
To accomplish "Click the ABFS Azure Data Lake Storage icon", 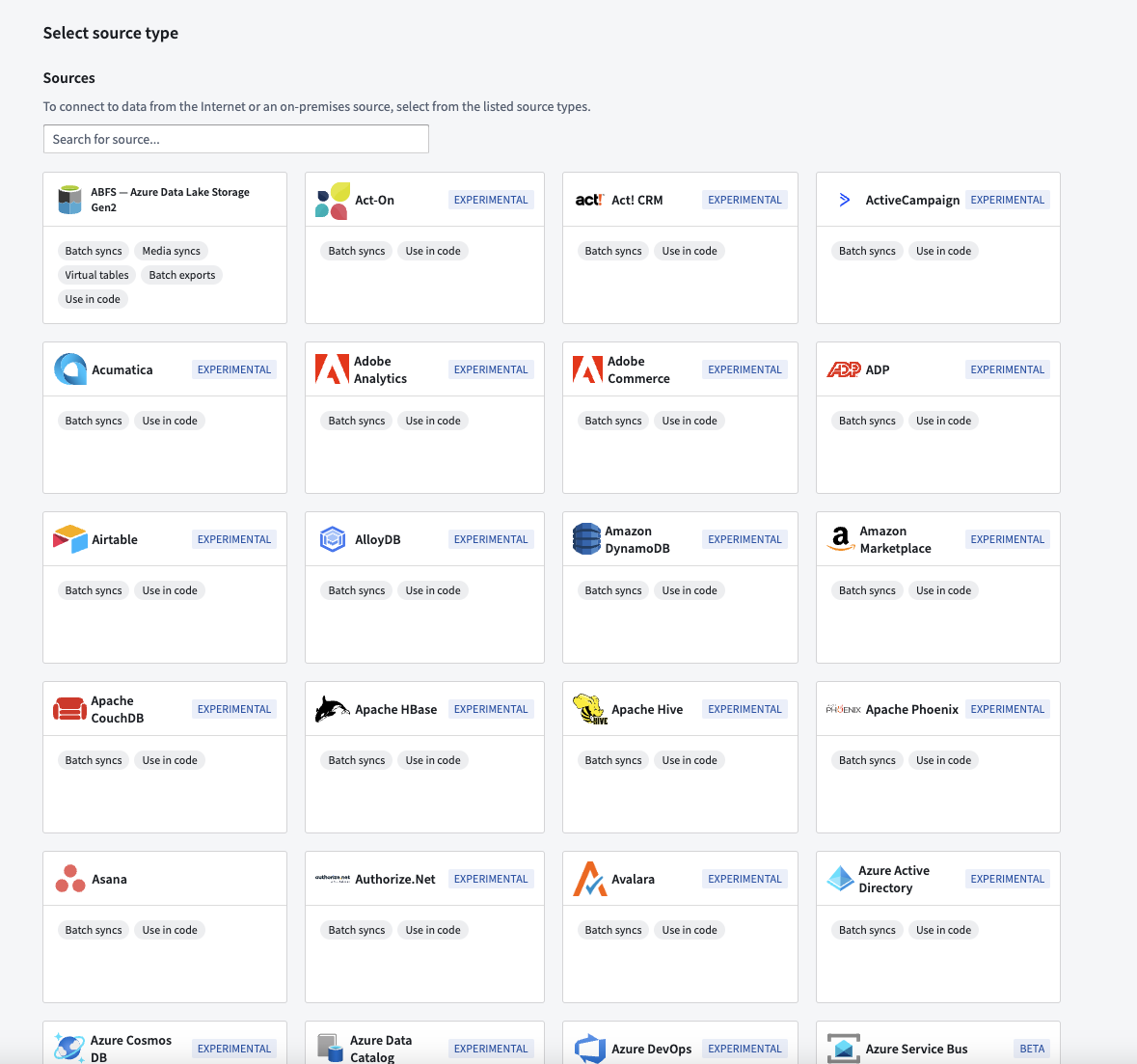I will [x=69, y=200].
